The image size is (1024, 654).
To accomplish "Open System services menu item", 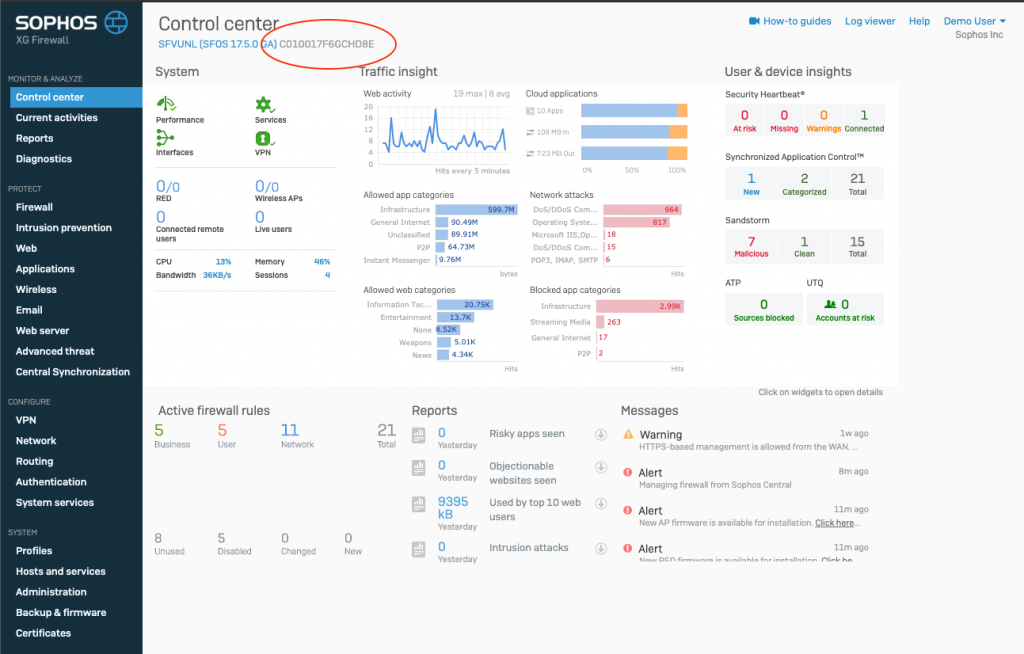I will point(55,502).
